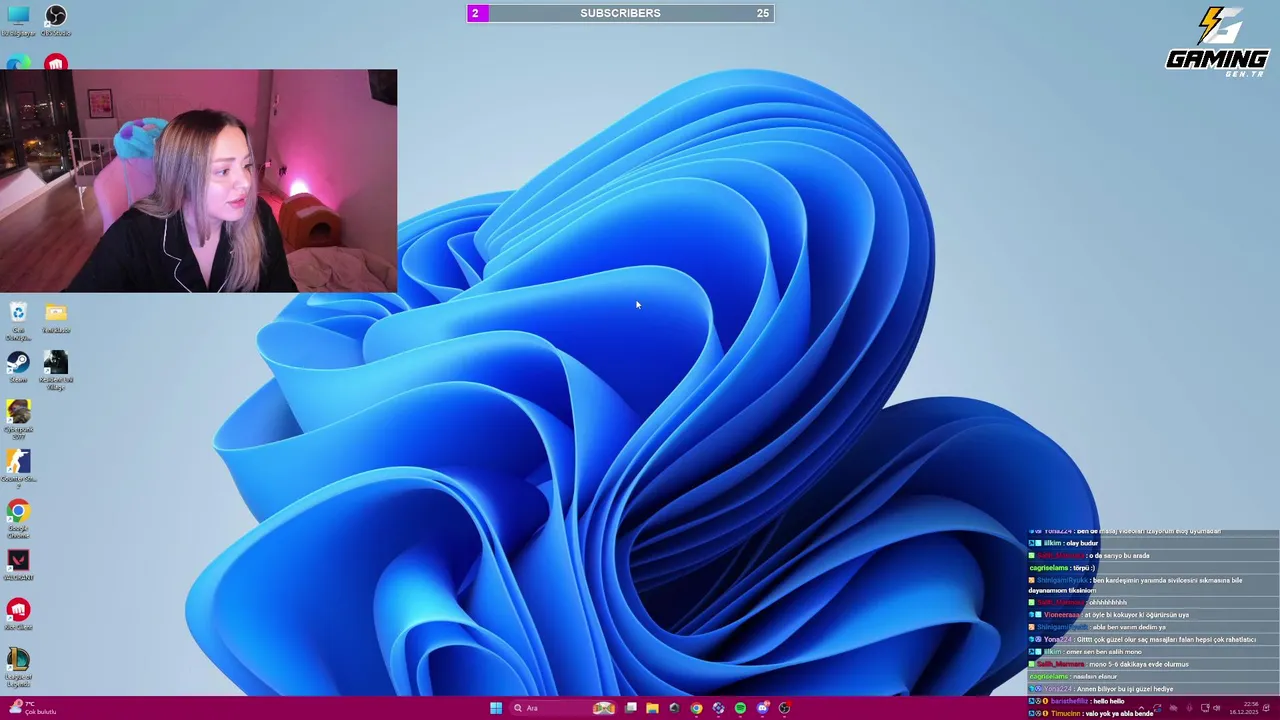This screenshot has width=1280, height=720.
Task: Launch the Google Chrome desktop shortcut
Action: 18,519
